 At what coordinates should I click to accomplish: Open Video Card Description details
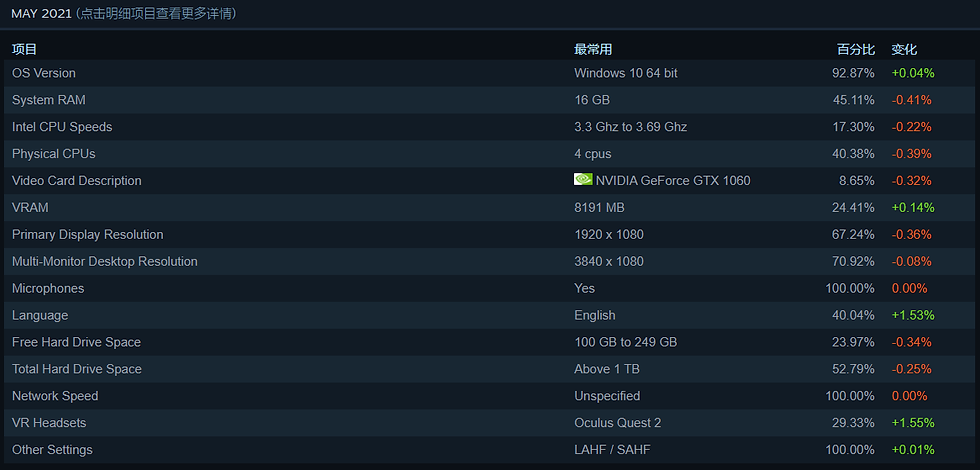point(490,181)
